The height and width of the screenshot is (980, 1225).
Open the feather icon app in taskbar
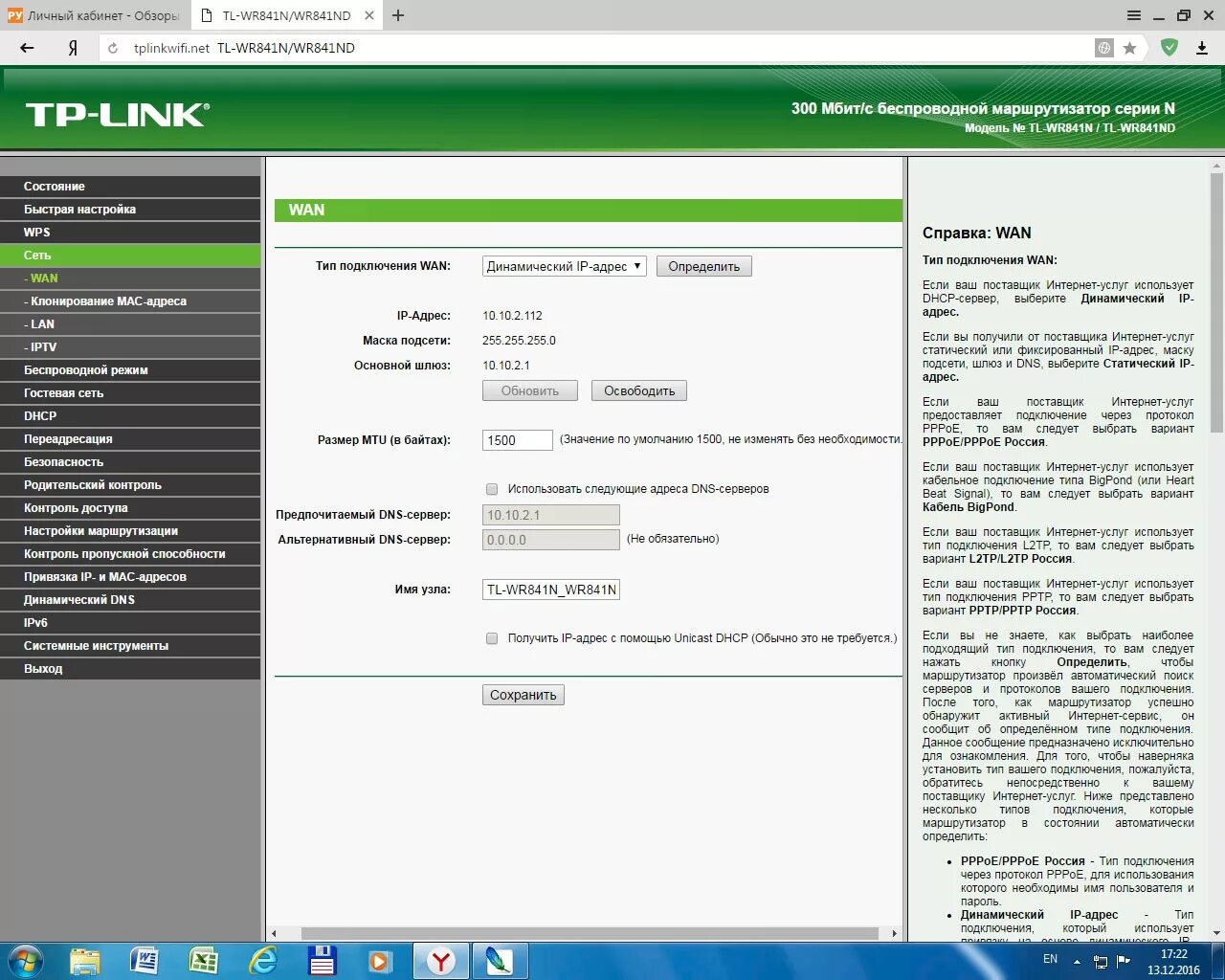[499, 961]
